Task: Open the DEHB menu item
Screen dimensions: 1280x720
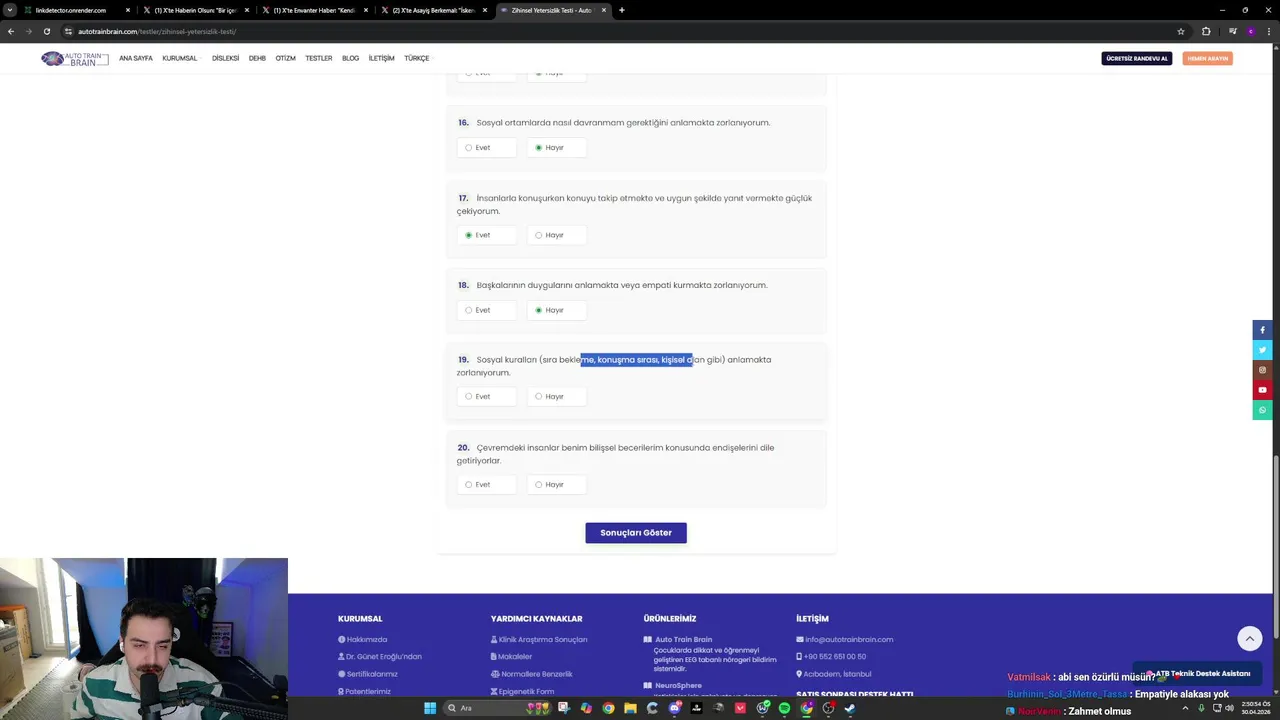Action: (x=257, y=59)
